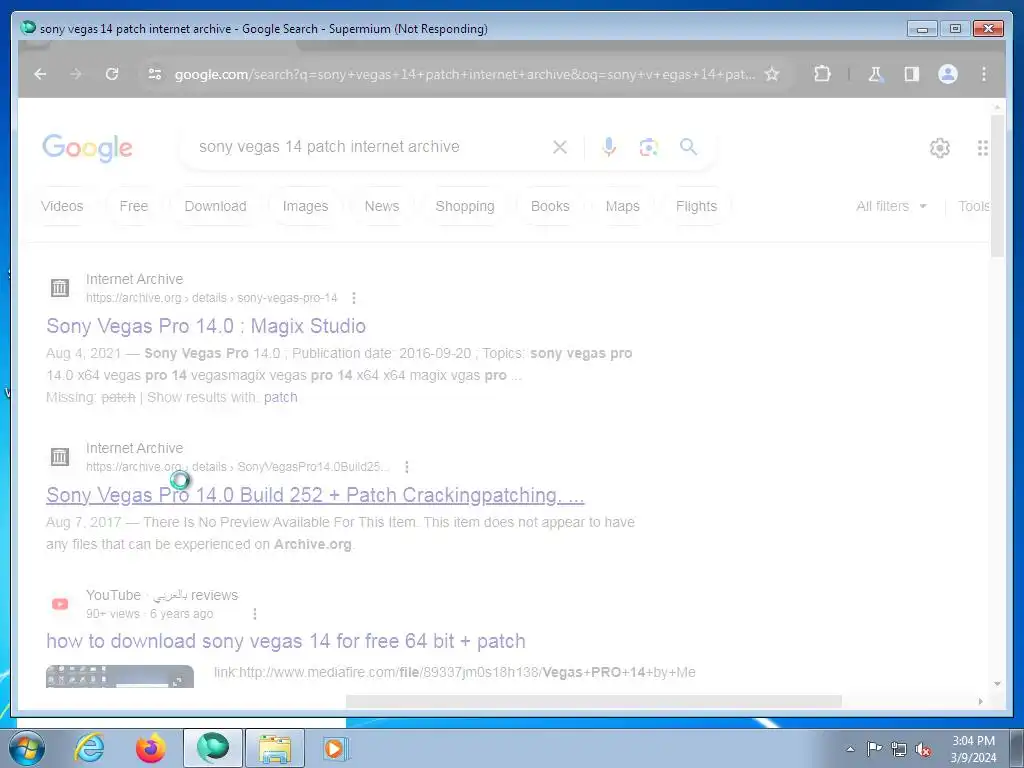Submit search with magnifying glass icon
The height and width of the screenshot is (768, 1024).
pyautogui.click(x=688, y=147)
